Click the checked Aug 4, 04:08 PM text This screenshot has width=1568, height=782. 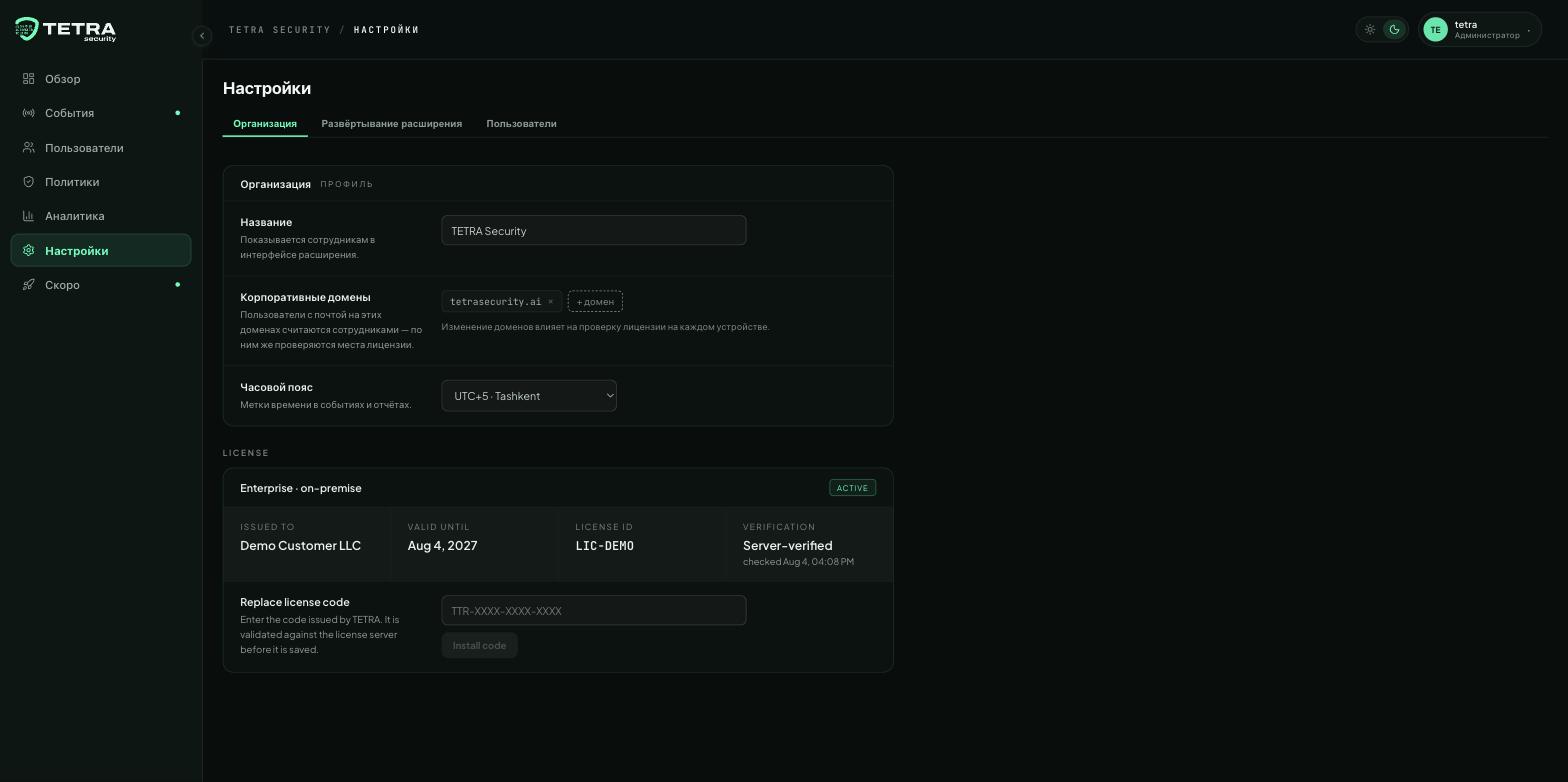point(798,562)
